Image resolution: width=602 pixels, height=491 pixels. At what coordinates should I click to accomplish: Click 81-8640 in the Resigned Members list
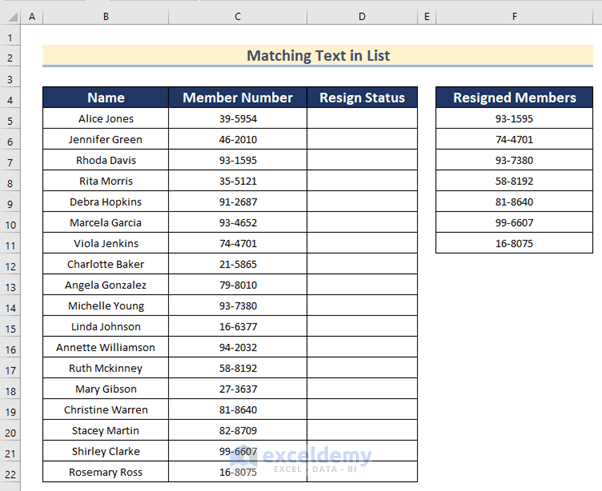pos(514,202)
